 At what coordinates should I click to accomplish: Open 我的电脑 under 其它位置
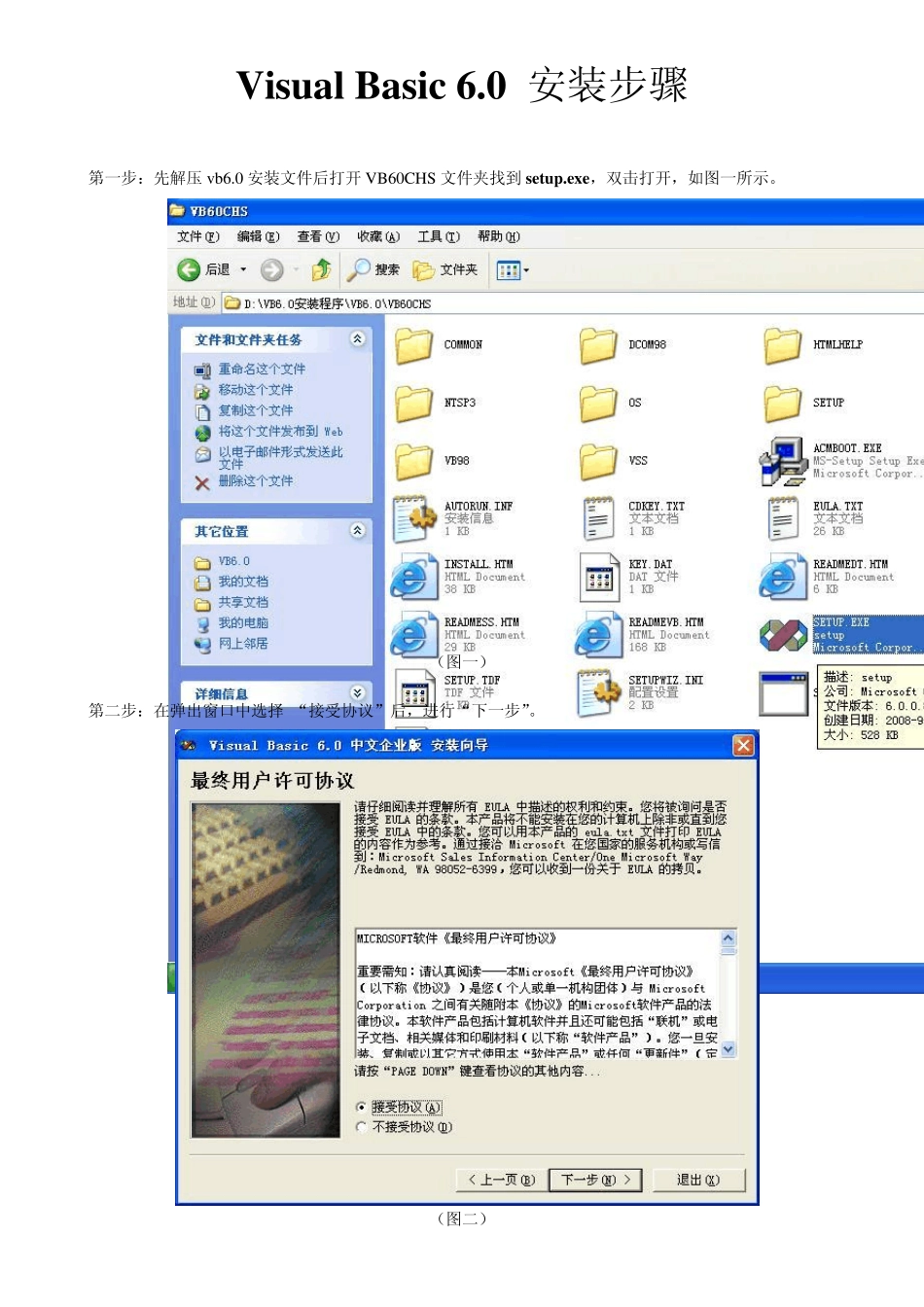[243, 623]
